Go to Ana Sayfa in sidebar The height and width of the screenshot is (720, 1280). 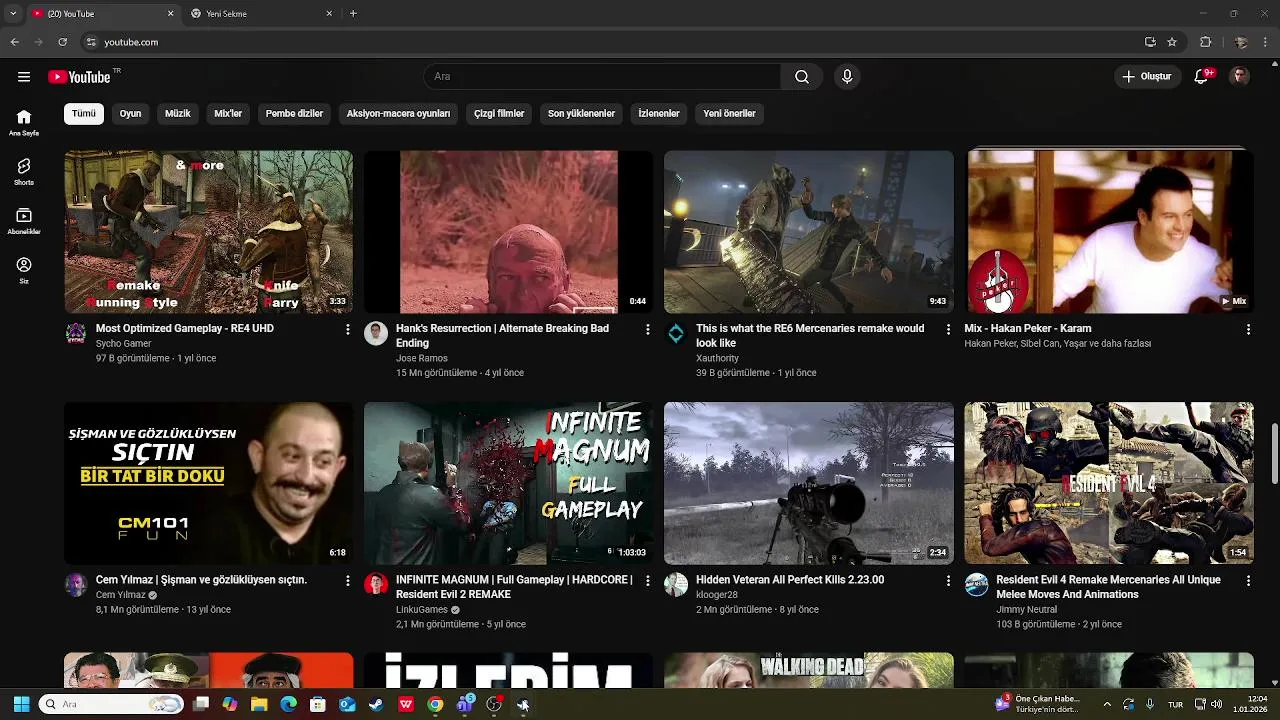coord(24,122)
